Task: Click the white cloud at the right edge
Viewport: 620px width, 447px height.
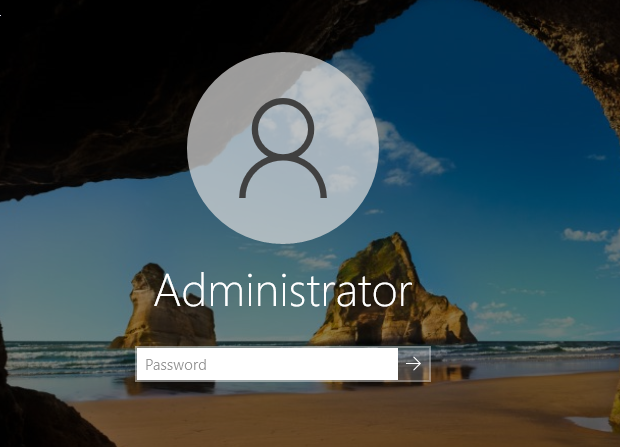Action: [590, 236]
